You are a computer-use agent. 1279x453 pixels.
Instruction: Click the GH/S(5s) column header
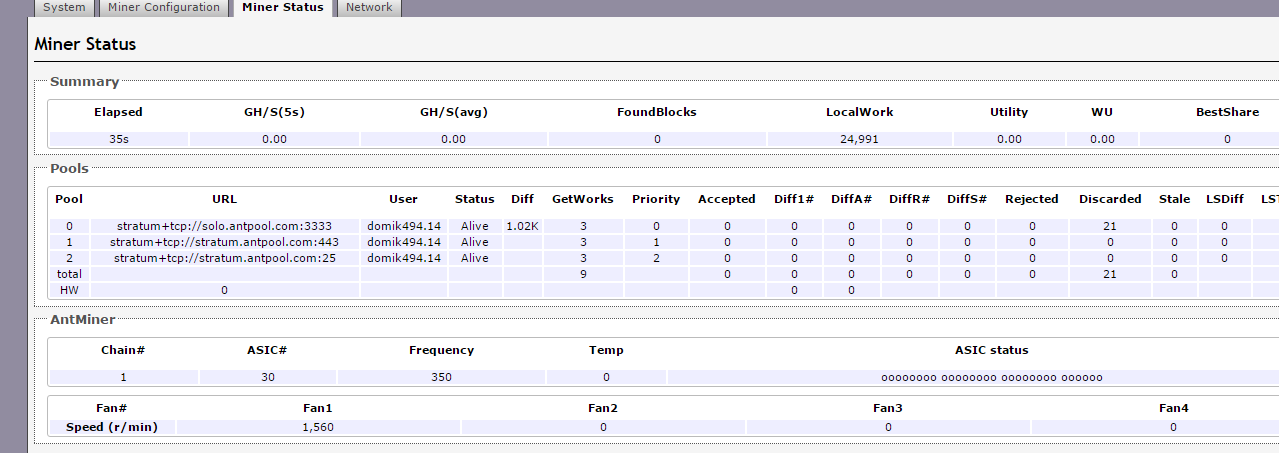pyautogui.click(x=274, y=113)
